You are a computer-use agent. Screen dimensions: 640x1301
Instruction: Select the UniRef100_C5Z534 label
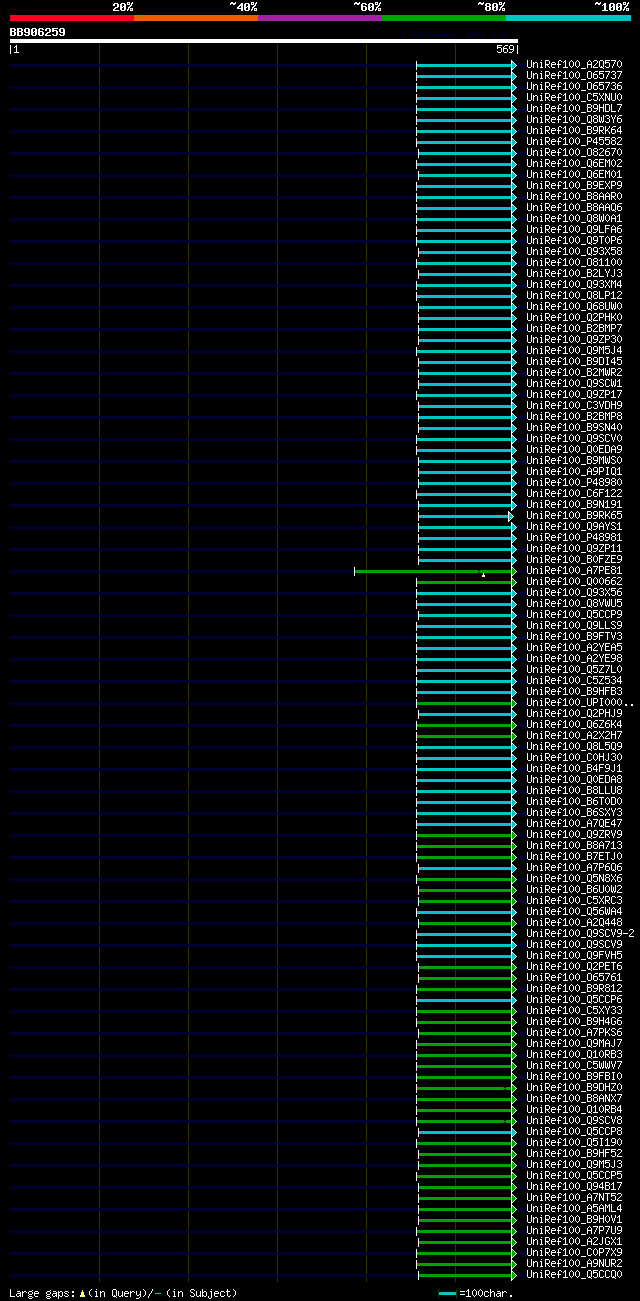tap(574, 680)
